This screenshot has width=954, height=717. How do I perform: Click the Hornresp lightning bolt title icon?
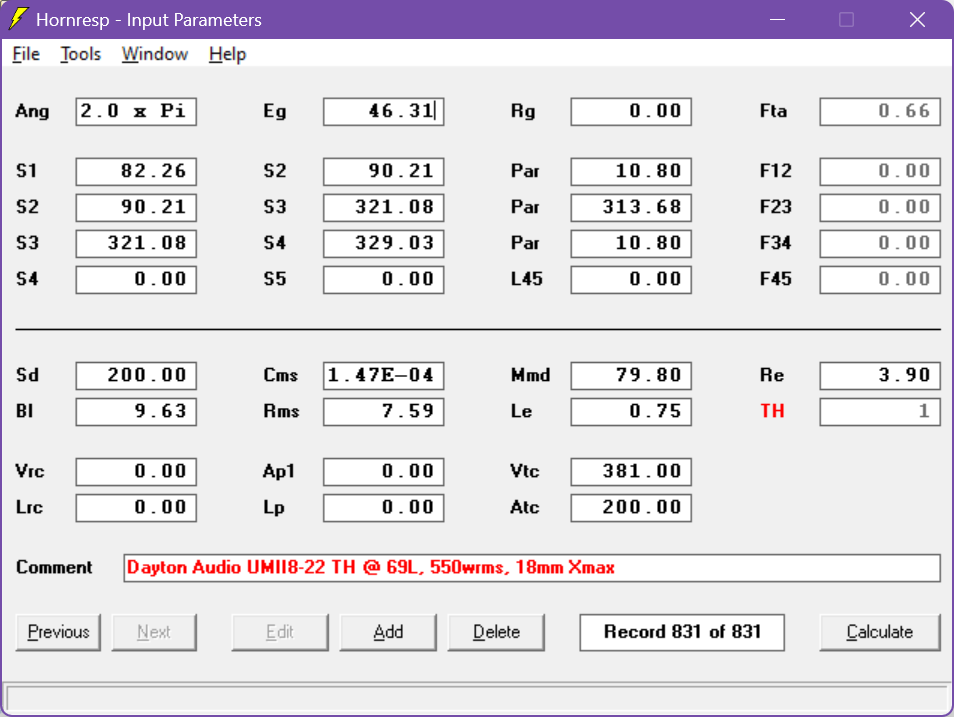(18, 19)
